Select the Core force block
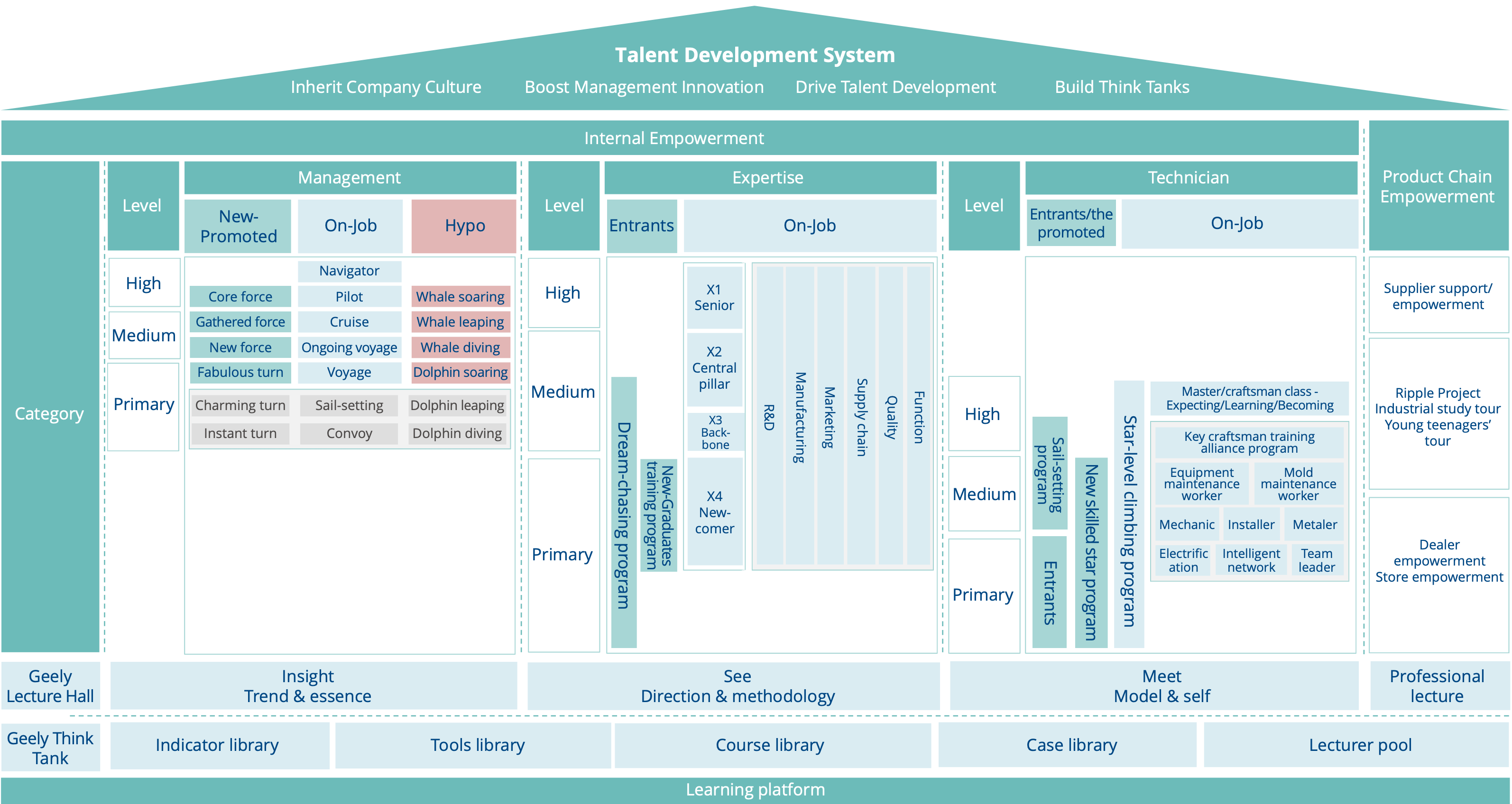 click(240, 296)
